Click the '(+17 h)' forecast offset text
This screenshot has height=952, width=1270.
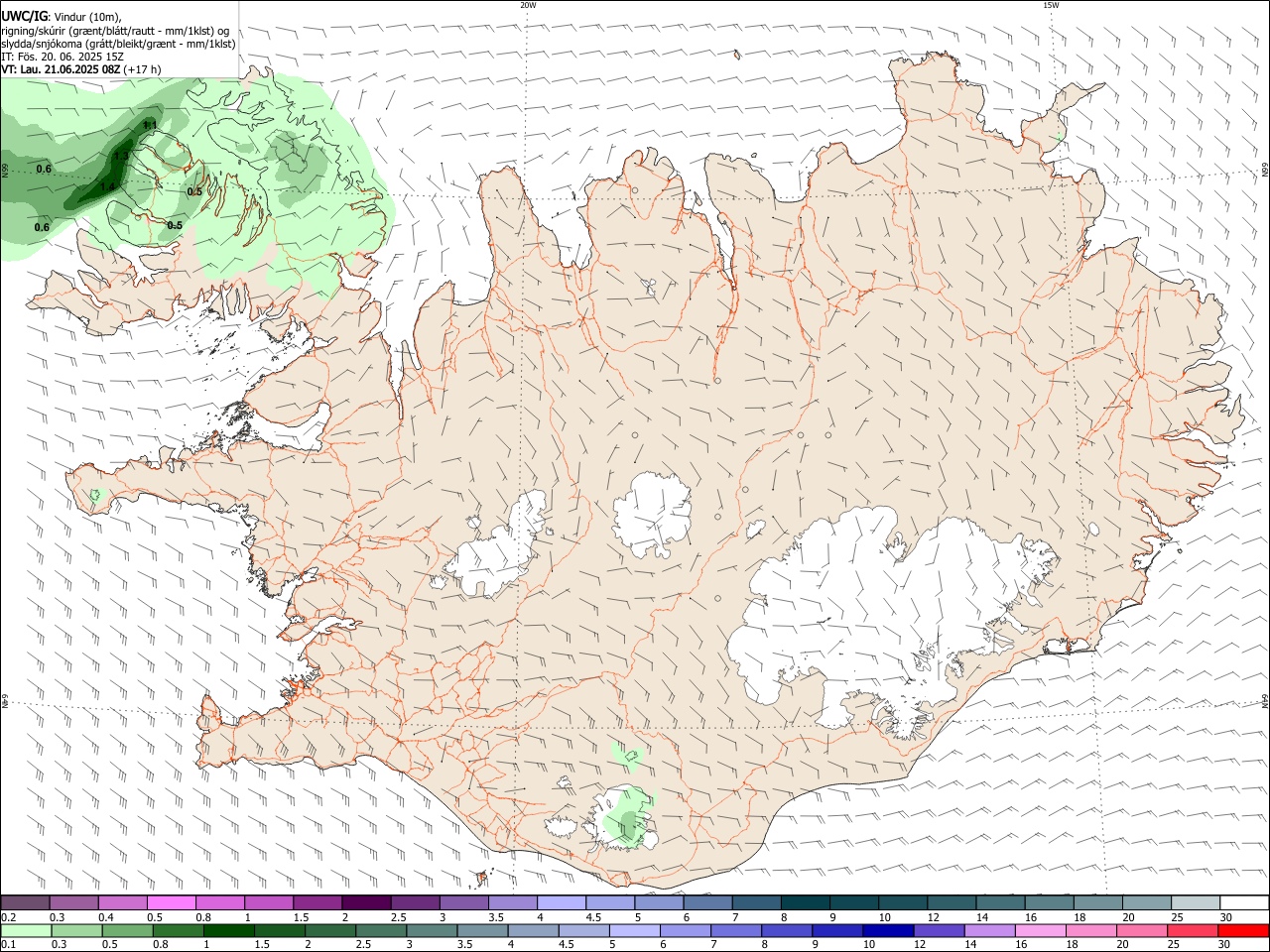coord(143,69)
